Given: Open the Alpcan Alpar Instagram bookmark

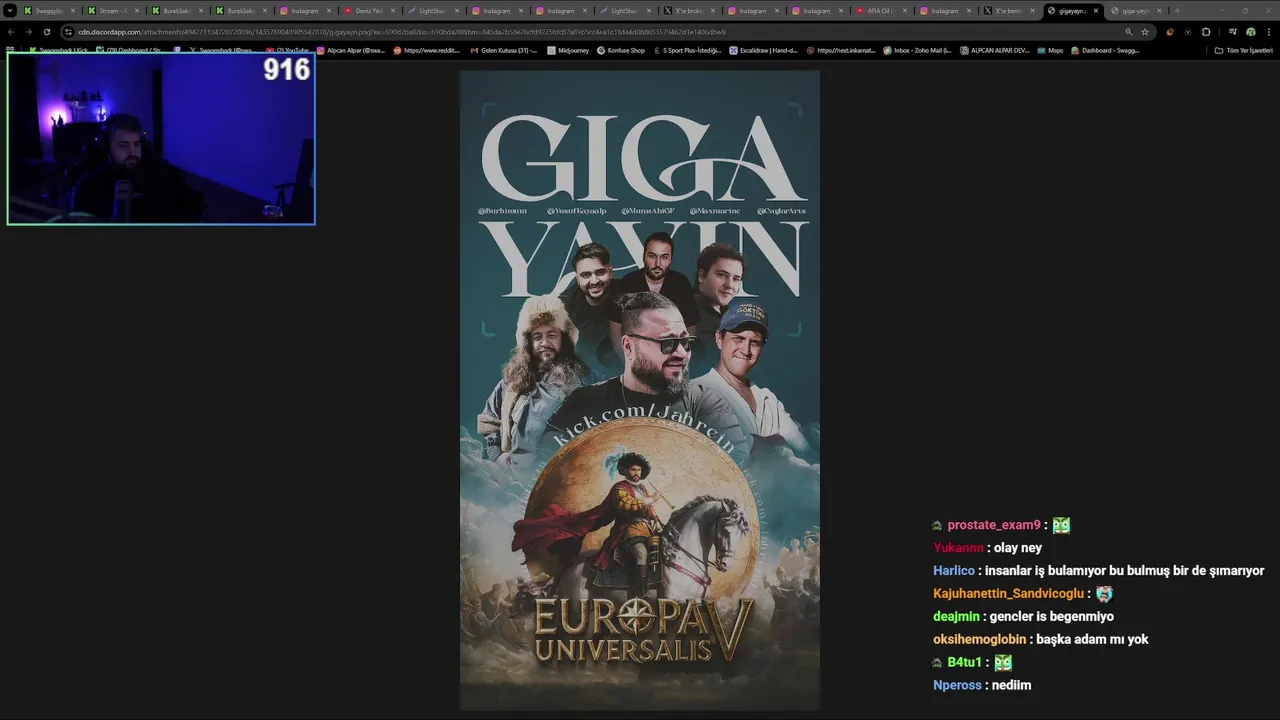Looking at the screenshot, I should tap(351, 50).
